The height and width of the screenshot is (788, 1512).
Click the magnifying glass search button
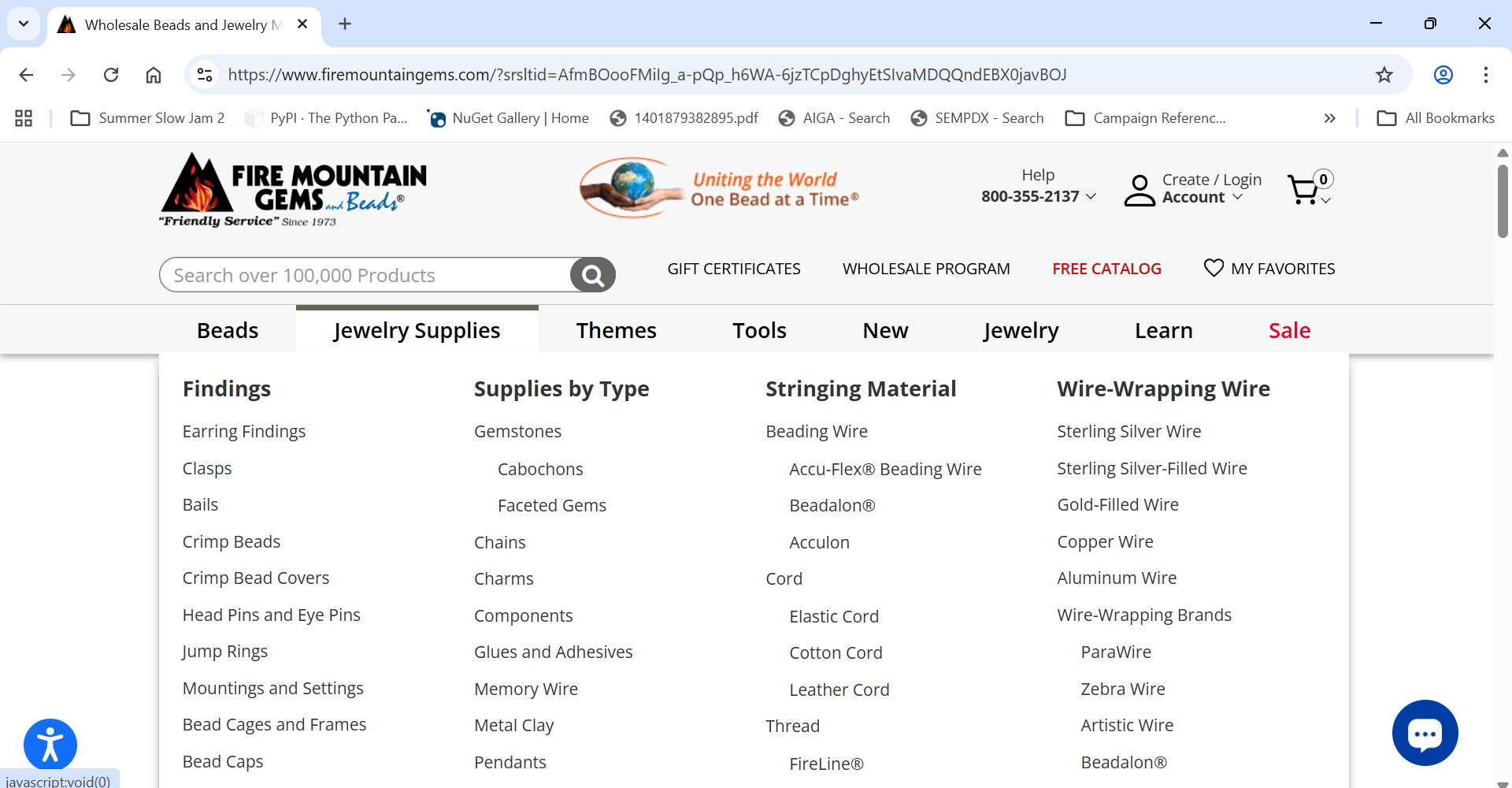[x=592, y=275]
